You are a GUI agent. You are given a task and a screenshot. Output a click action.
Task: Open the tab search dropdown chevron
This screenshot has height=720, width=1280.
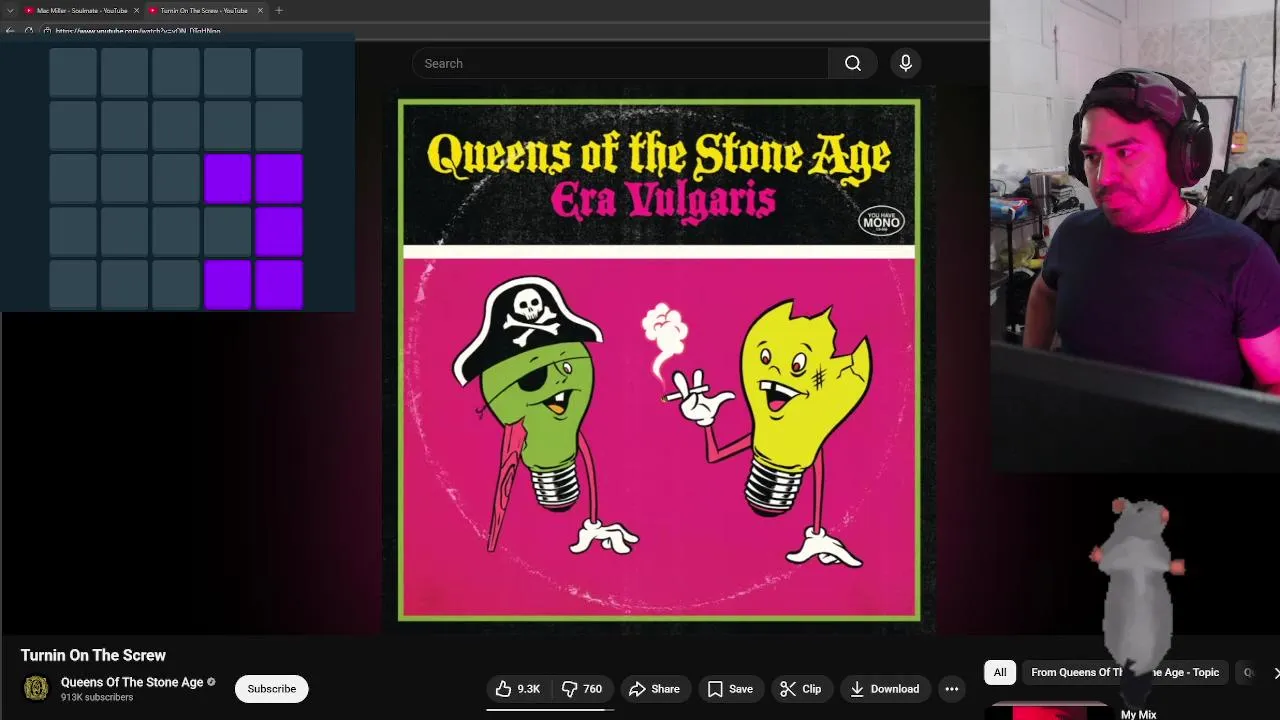(x=9, y=10)
